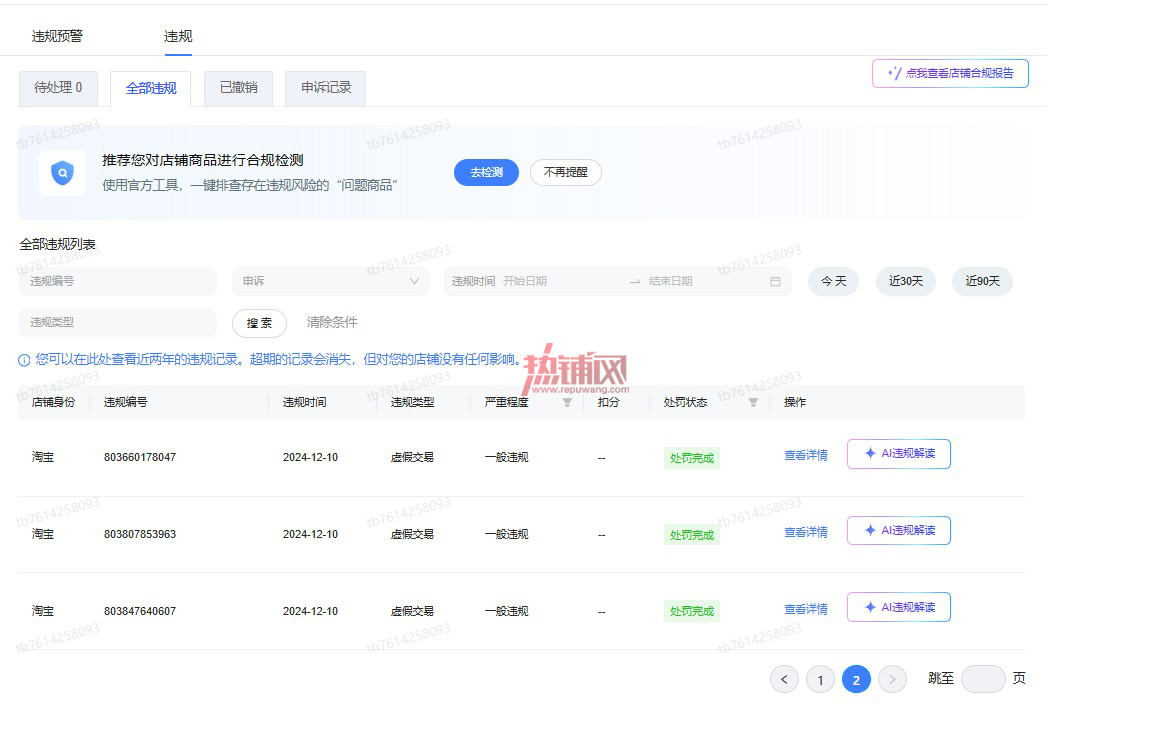
Task: Switch to the 违规预警 tab
Action: click(x=57, y=36)
